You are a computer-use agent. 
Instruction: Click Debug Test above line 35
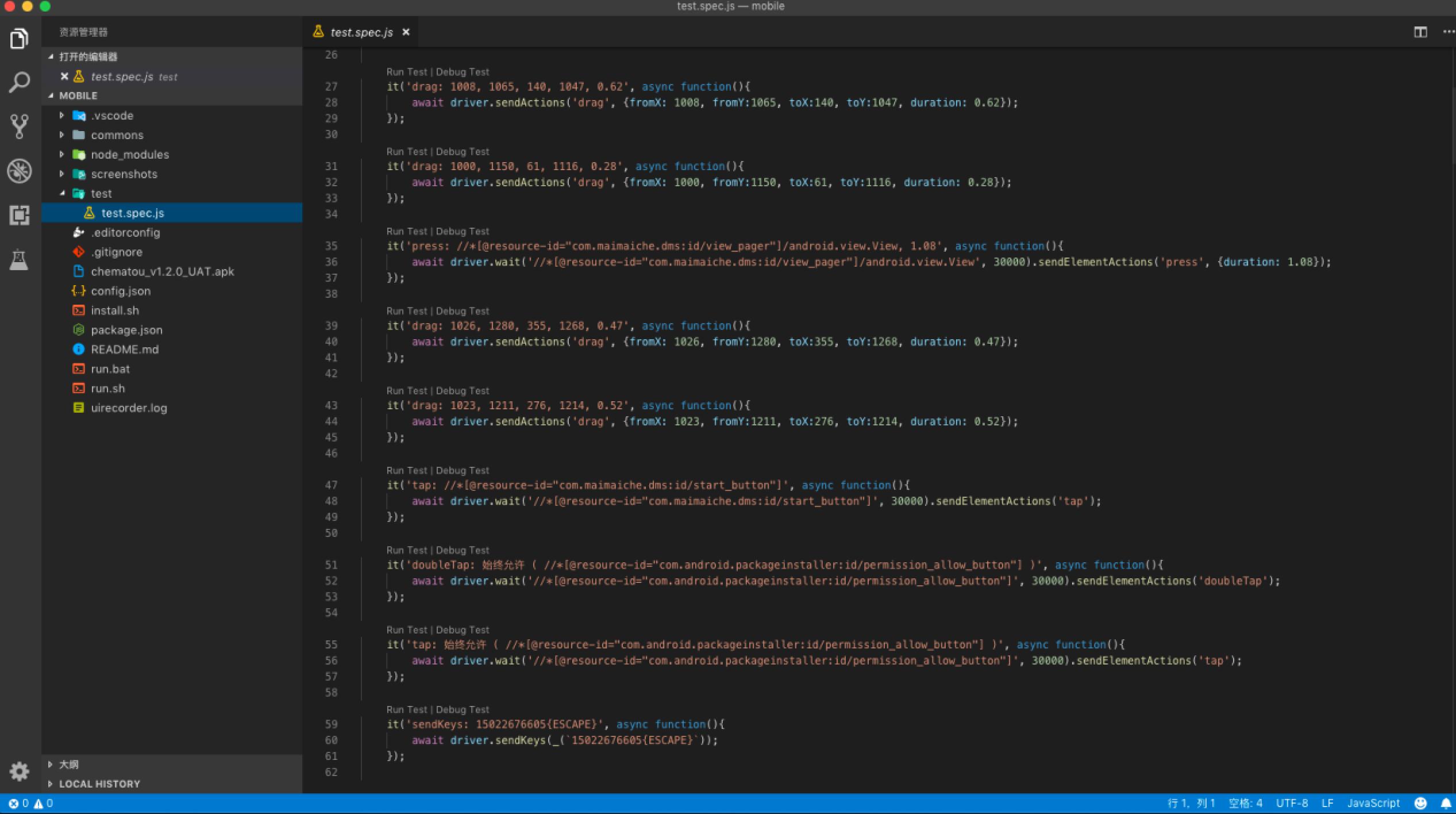(462, 232)
